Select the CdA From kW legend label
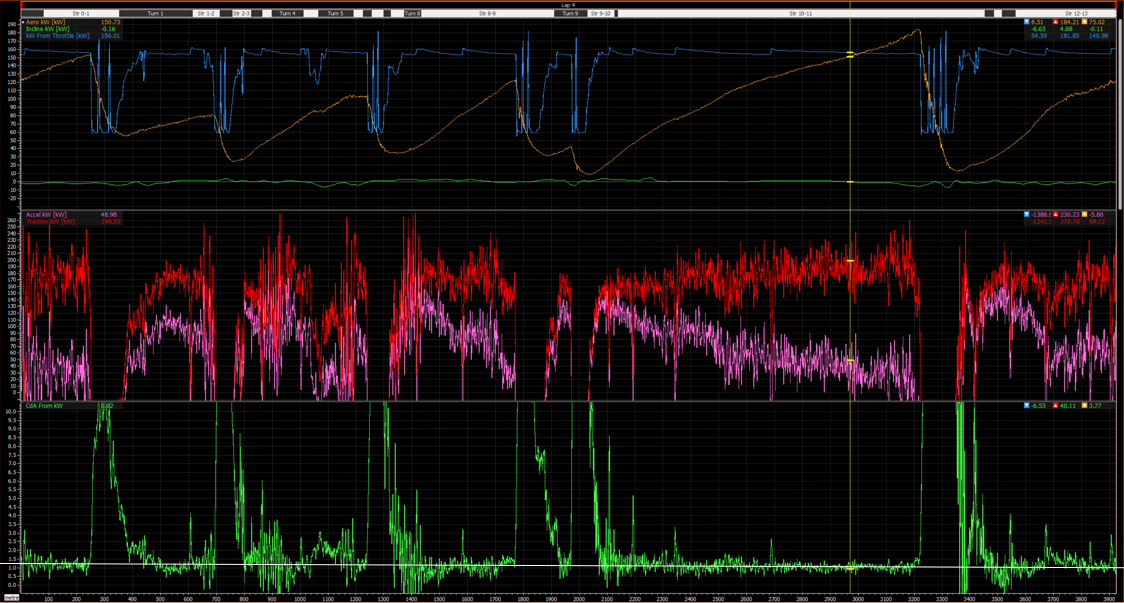Image resolution: width=1124 pixels, height=603 pixels. [x=44, y=406]
